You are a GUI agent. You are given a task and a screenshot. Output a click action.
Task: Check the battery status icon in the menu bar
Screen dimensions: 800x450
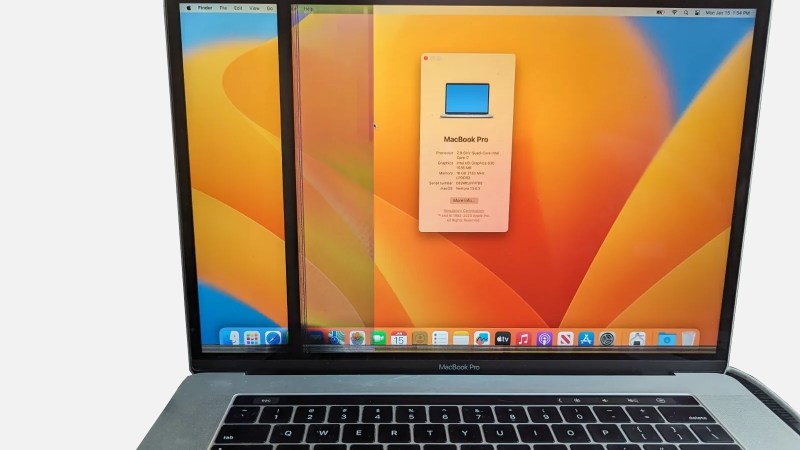click(x=660, y=12)
